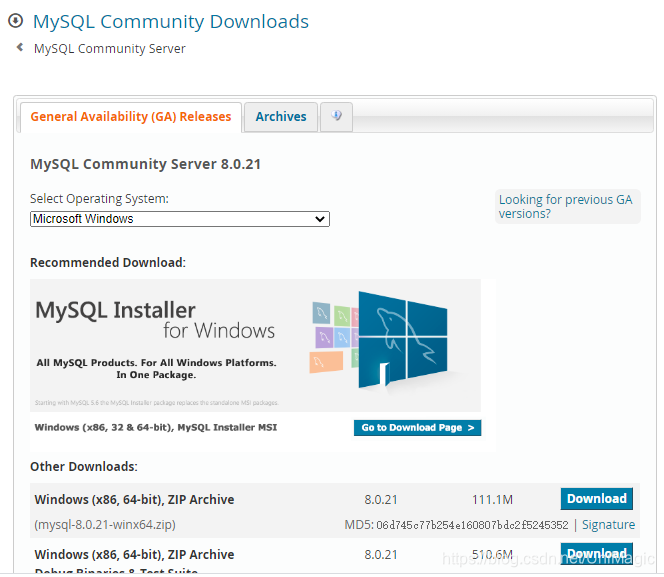Click filename (mysql-8.0.21-winx64.zip)
Viewport: 664px width, 577px height.
click(x=105, y=525)
